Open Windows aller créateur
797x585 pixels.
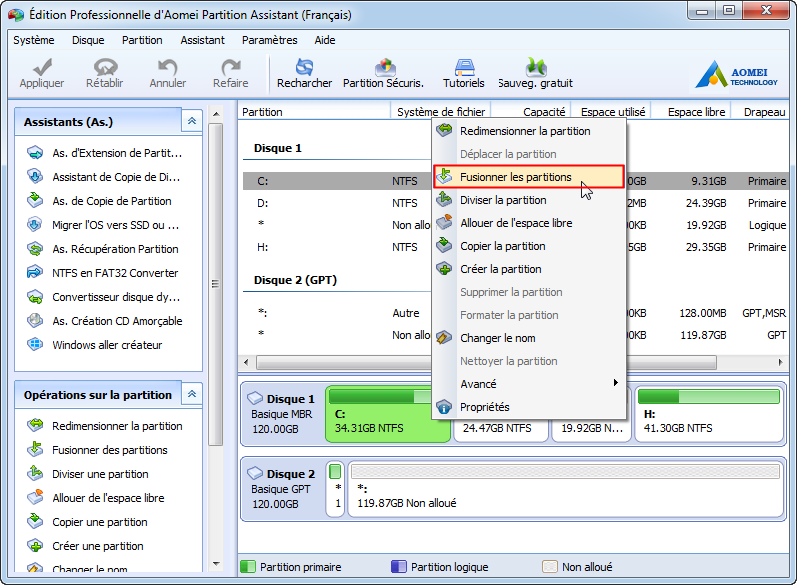click(x=95, y=345)
